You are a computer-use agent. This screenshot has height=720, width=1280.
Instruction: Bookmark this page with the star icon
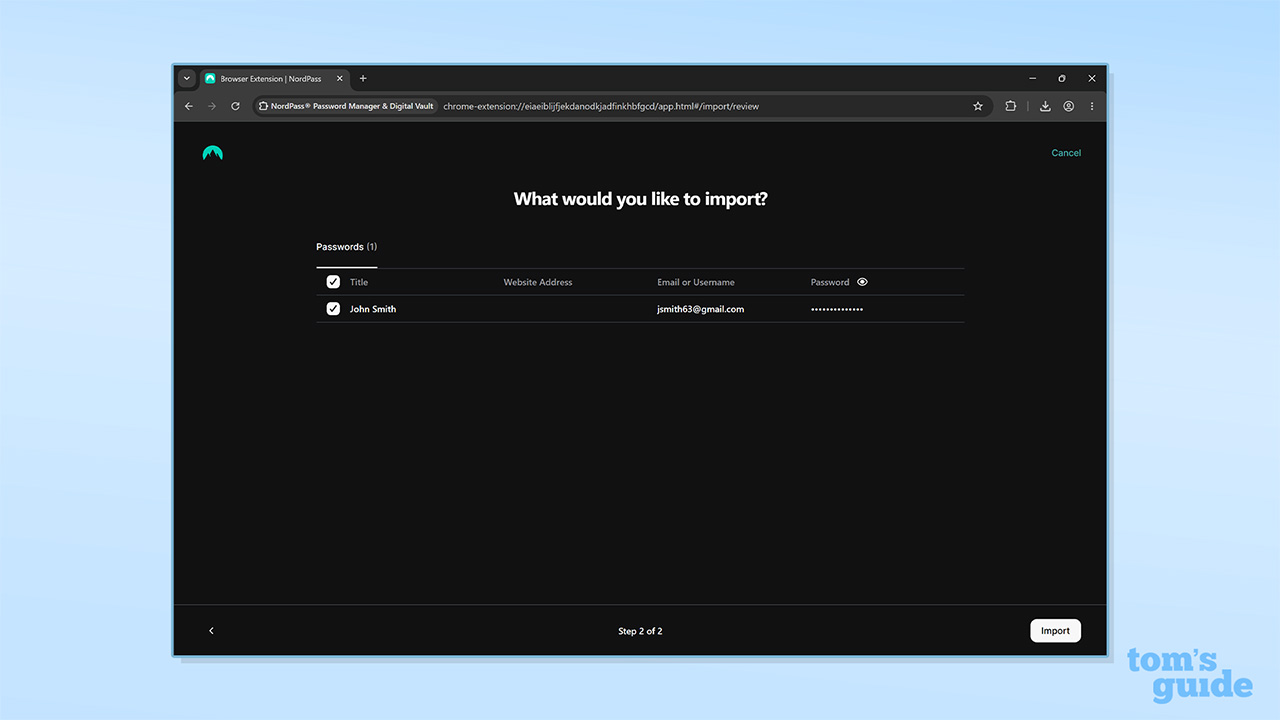coord(978,106)
